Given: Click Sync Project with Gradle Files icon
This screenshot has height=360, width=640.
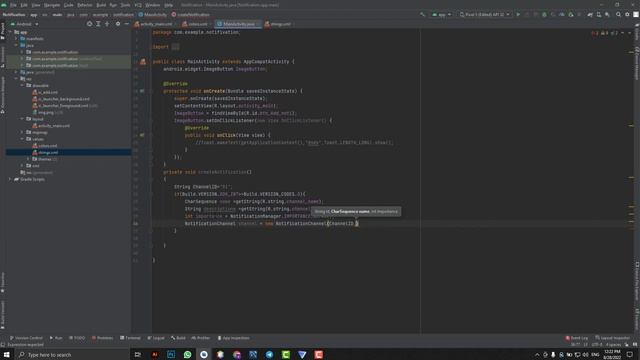Looking at the screenshot, I should (x=590, y=15).
